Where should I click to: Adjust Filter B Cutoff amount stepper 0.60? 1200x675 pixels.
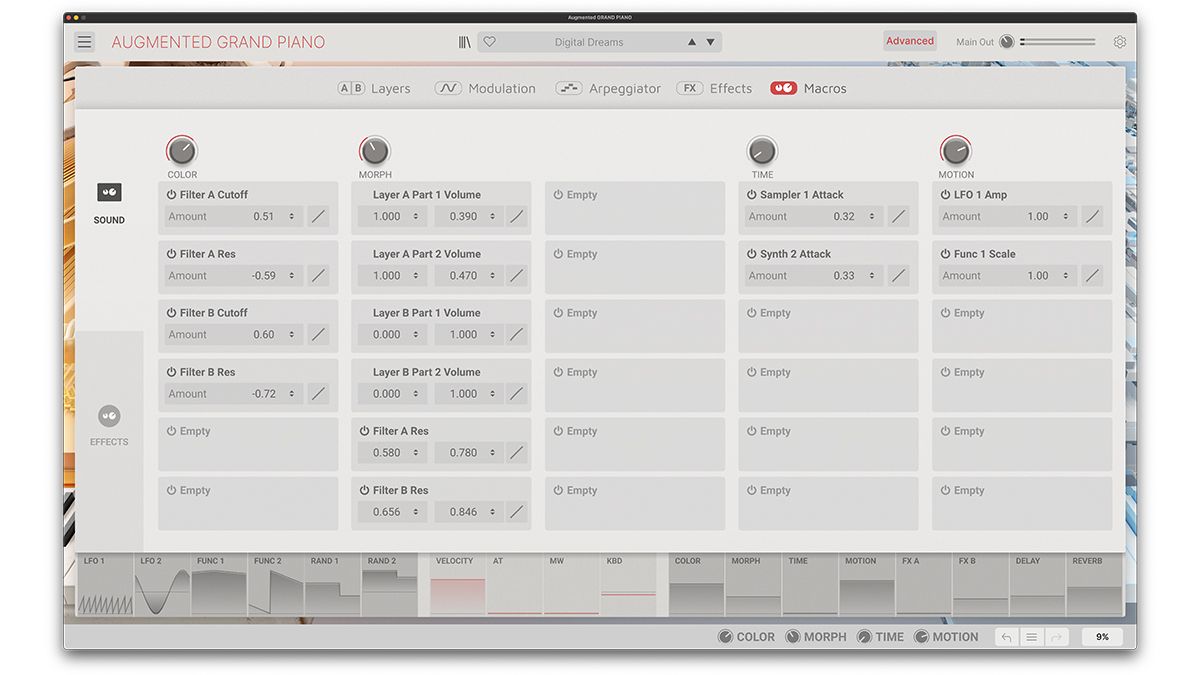292,334
